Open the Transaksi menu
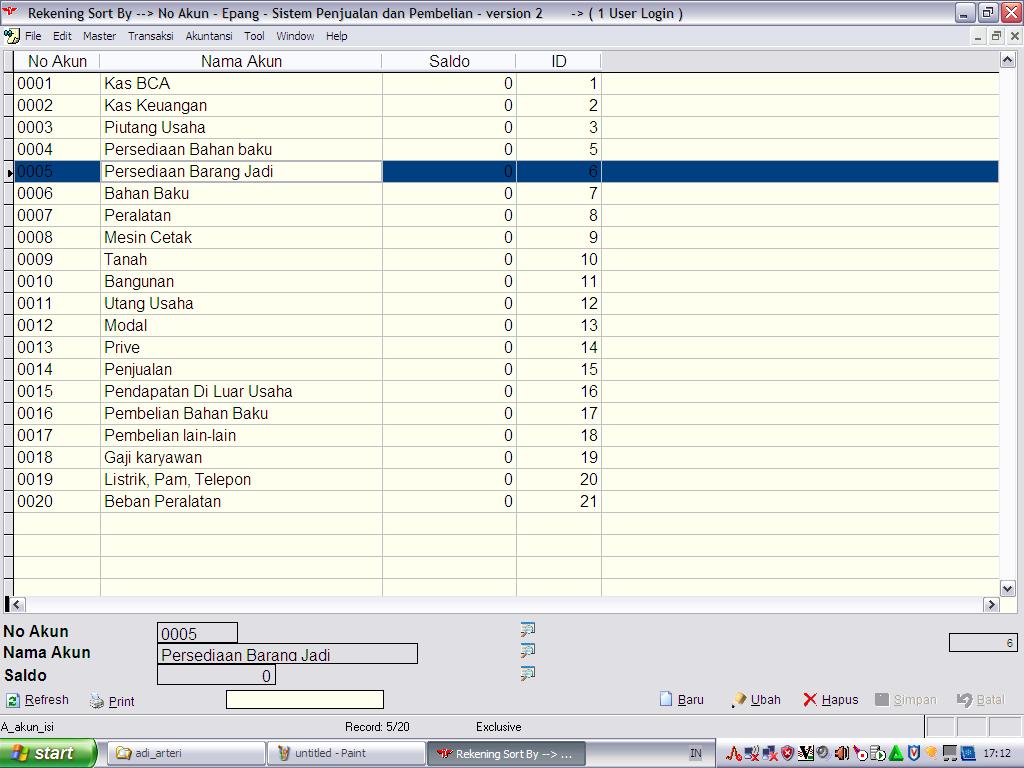The image size is (1024, 768). 150,36
